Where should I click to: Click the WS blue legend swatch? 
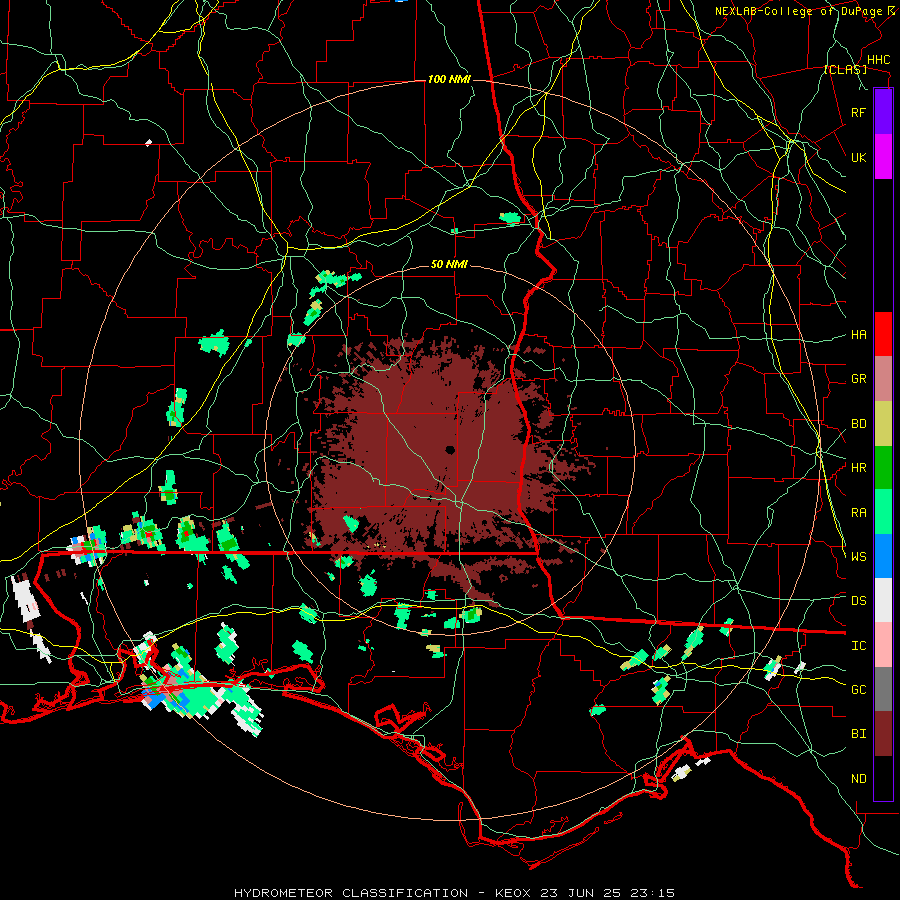click(883, 556)
